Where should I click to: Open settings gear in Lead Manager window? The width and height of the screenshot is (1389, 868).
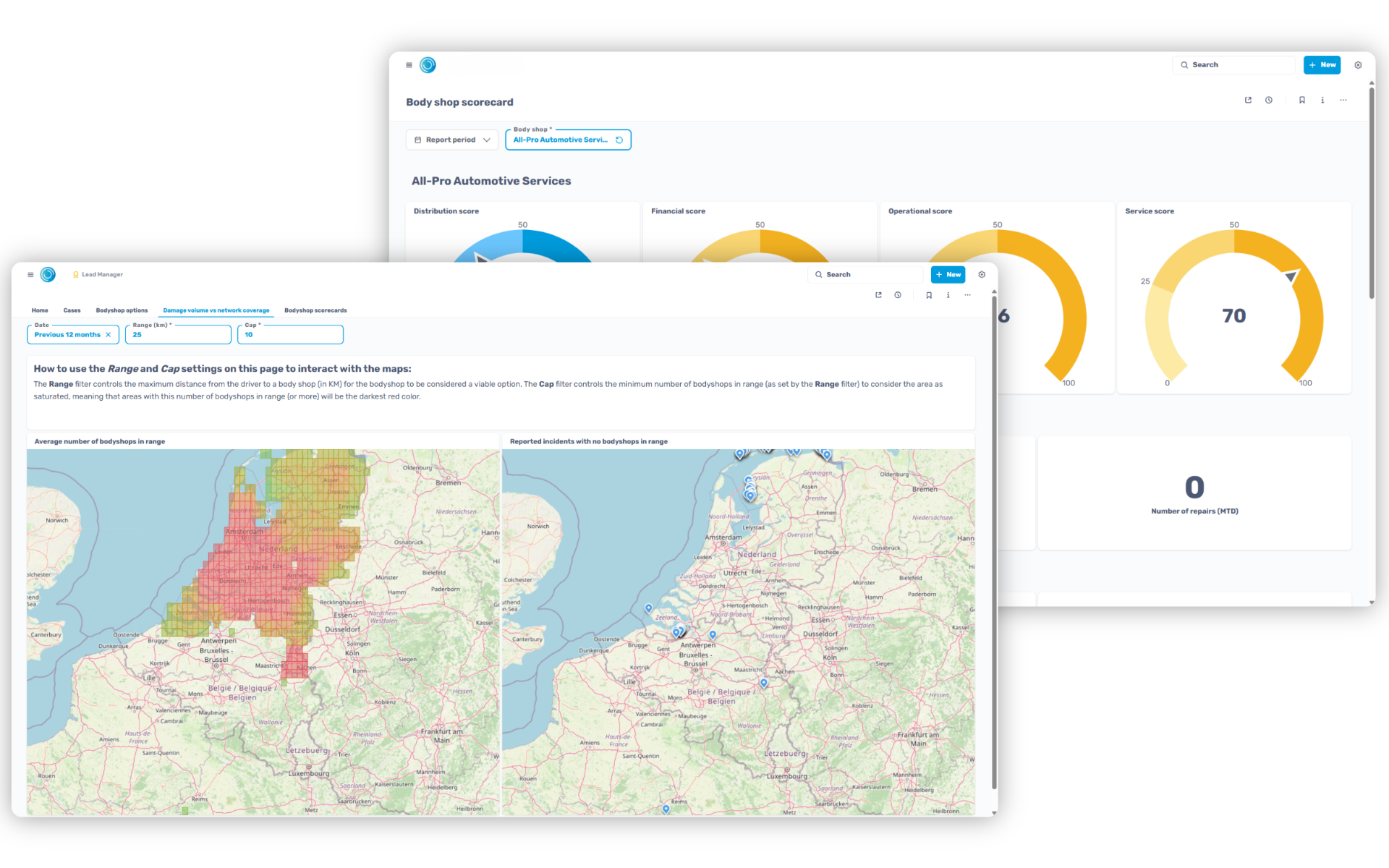coord(982,275)
